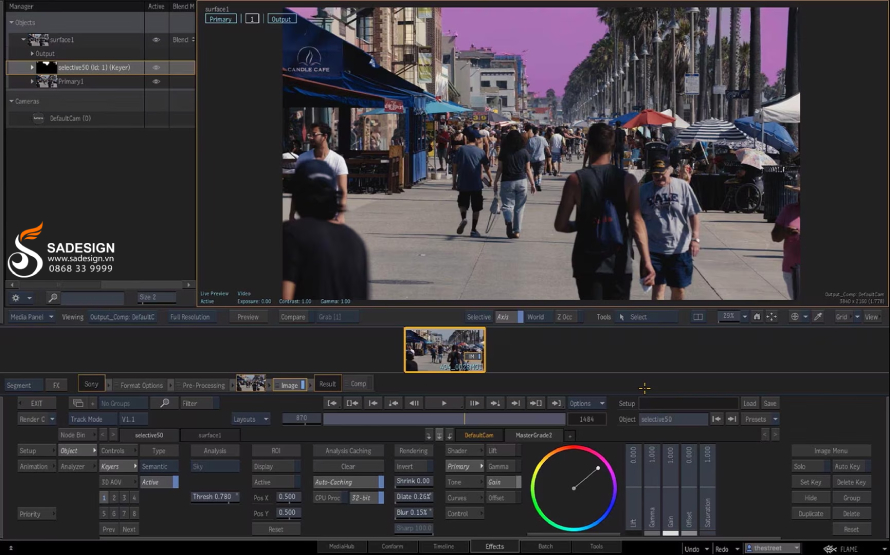The width and height of the screenshot is (890, 555).
Task: Toggle the Invert rendering button
Action: coord(413,466)
